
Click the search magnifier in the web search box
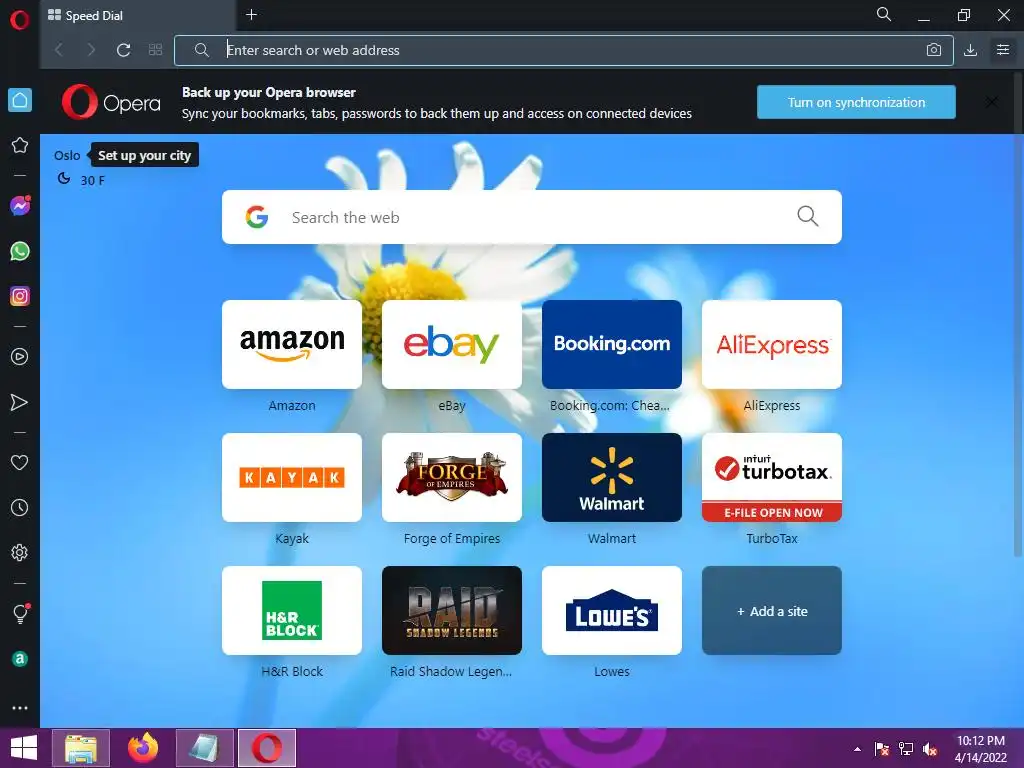click(808, 216)
